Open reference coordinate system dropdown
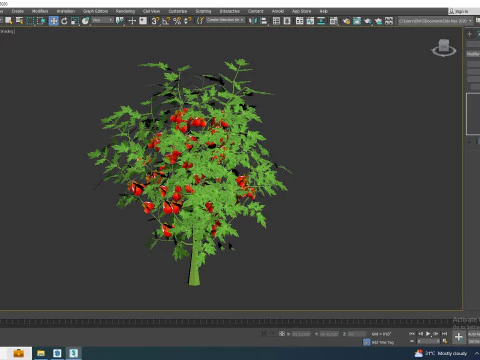 pos(103,21)
